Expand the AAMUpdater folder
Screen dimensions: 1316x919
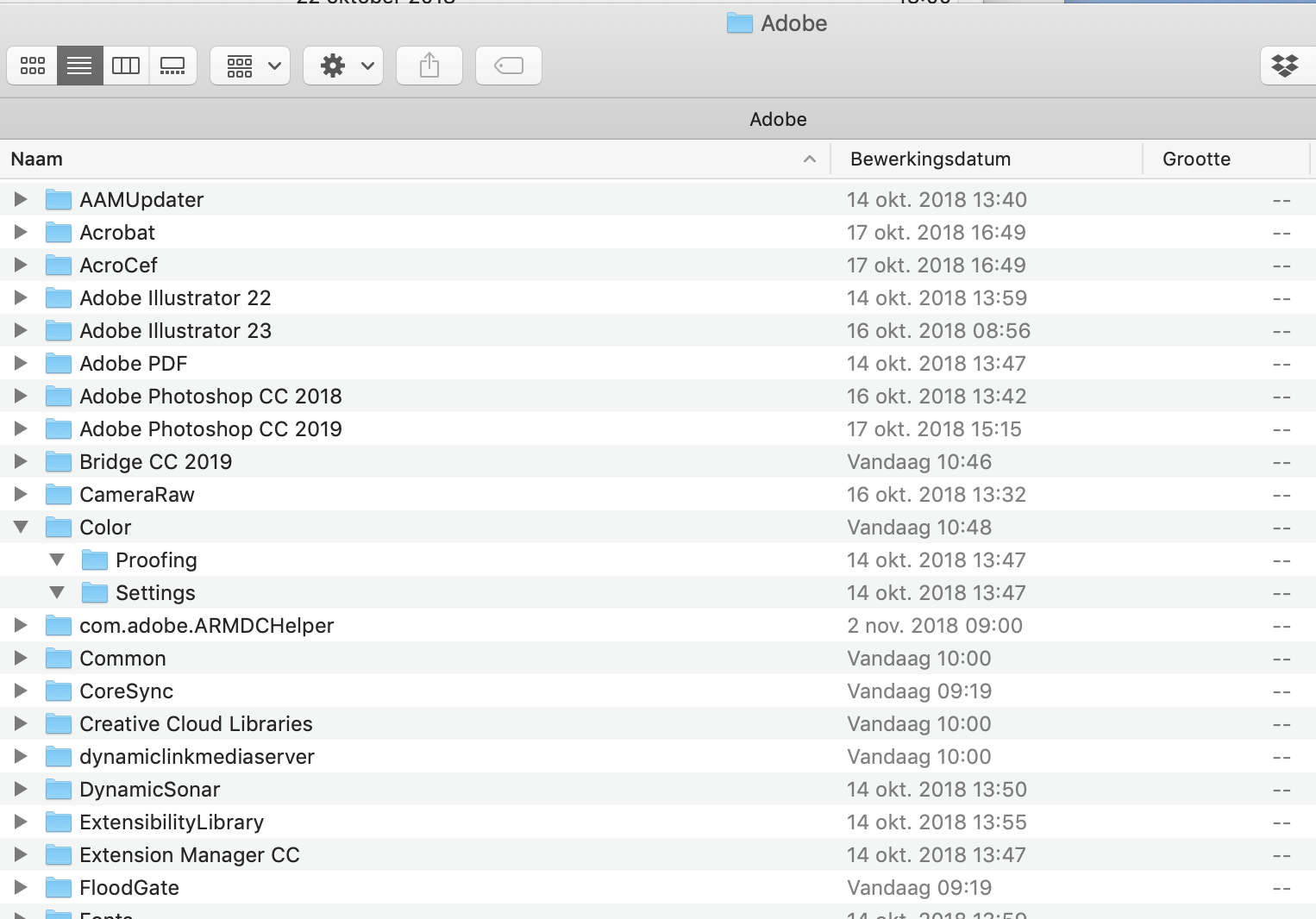click(21, 199)
